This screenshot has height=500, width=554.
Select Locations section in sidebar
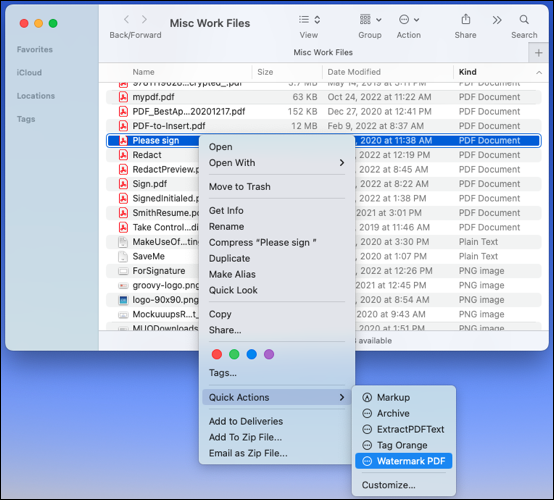pos(36,96)
